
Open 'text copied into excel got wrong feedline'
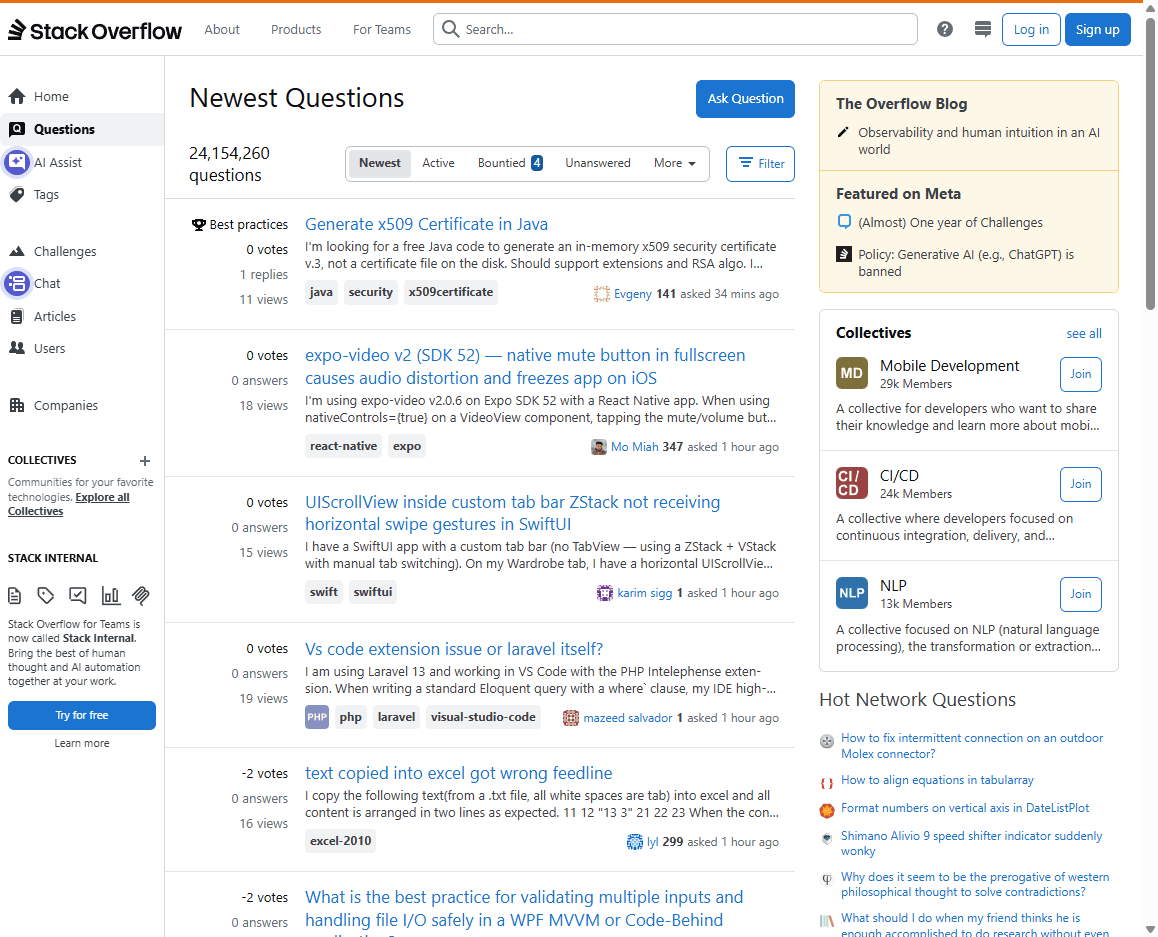[459, 773]
